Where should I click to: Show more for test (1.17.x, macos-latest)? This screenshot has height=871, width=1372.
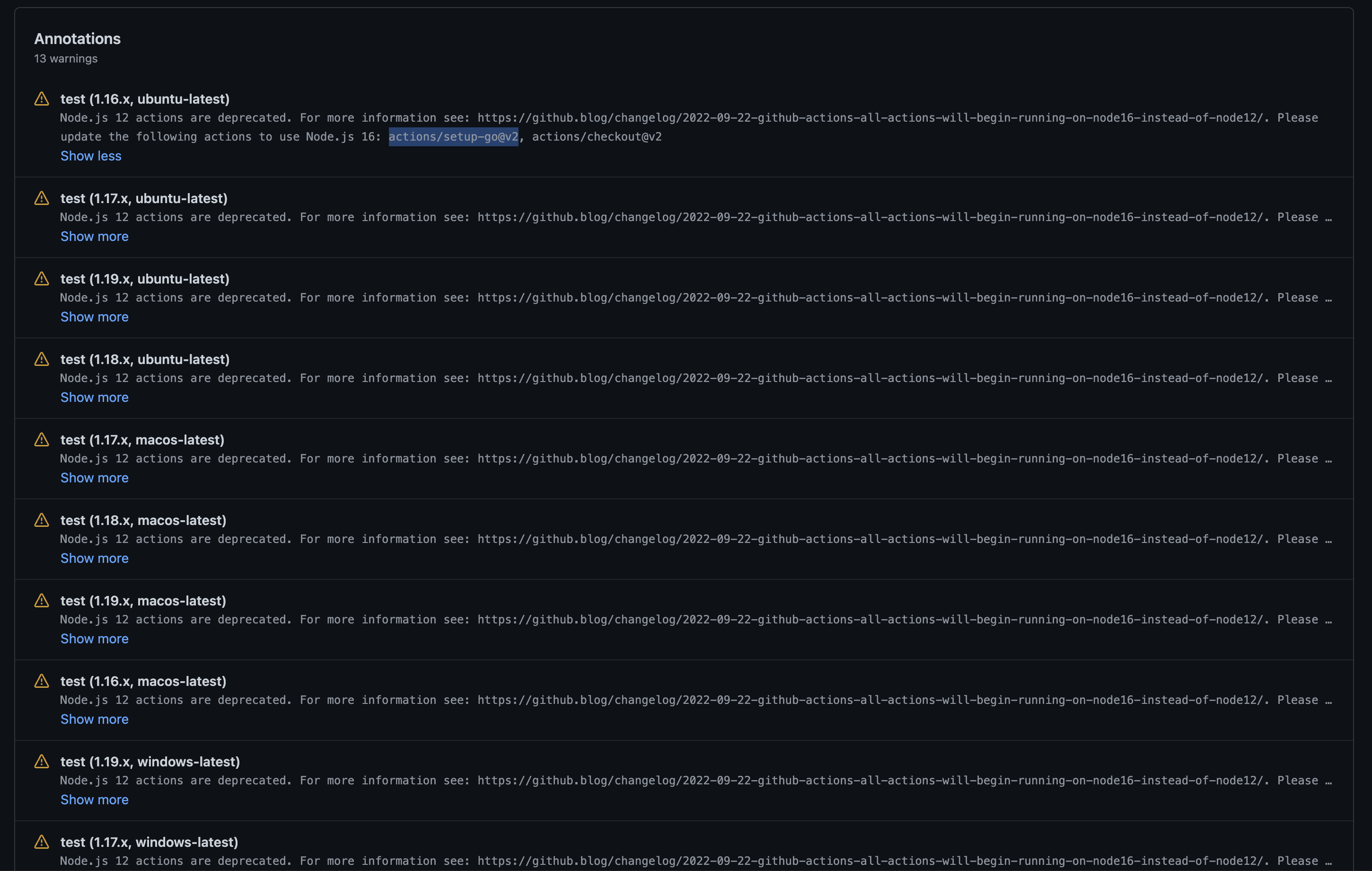[94, 478]
